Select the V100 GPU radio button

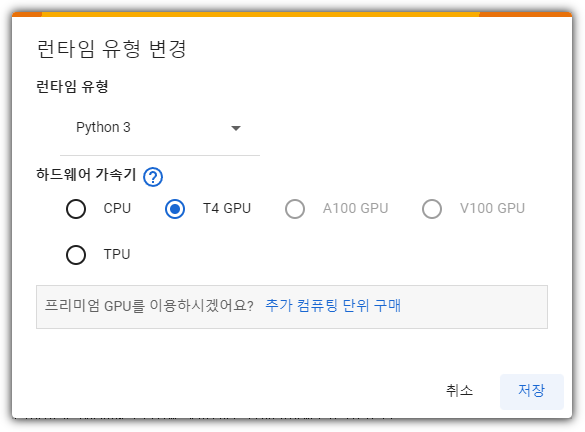(x=432, y=209)
